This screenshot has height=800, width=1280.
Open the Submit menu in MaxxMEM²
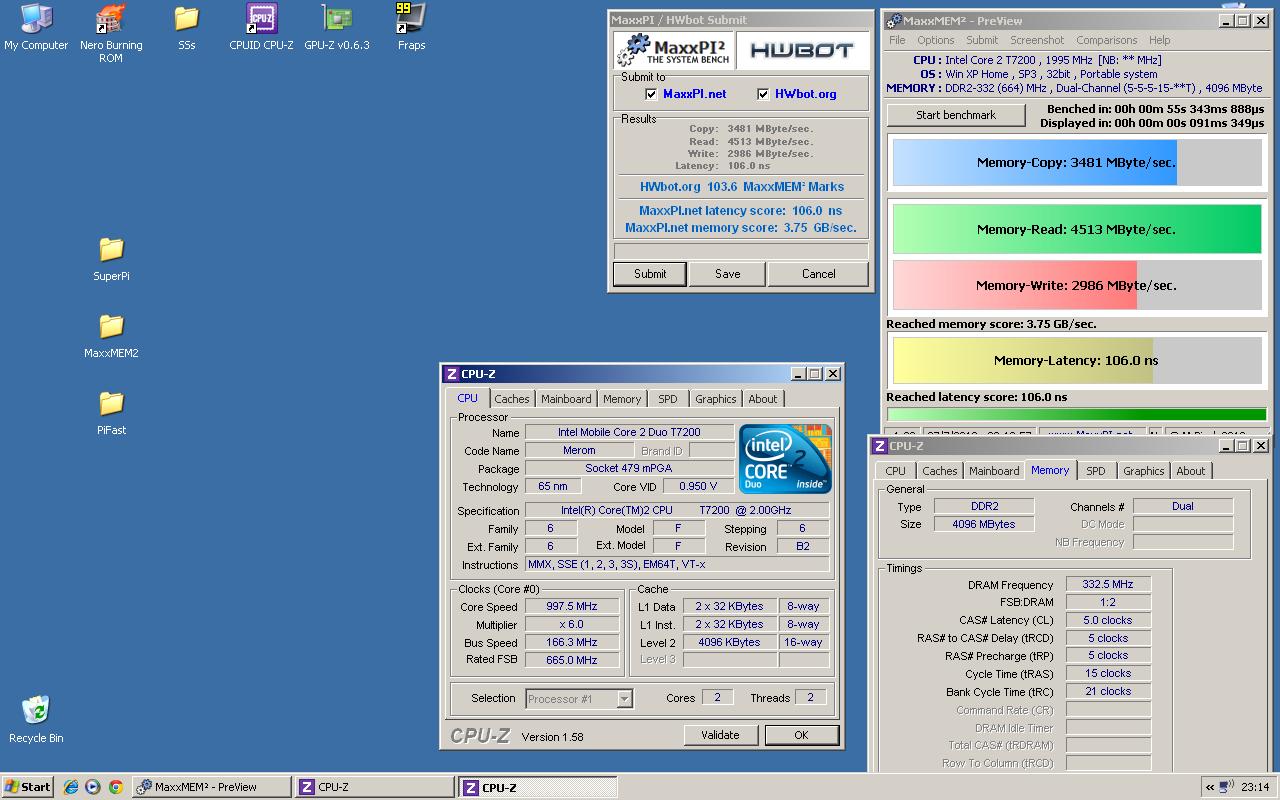[982, 40]
